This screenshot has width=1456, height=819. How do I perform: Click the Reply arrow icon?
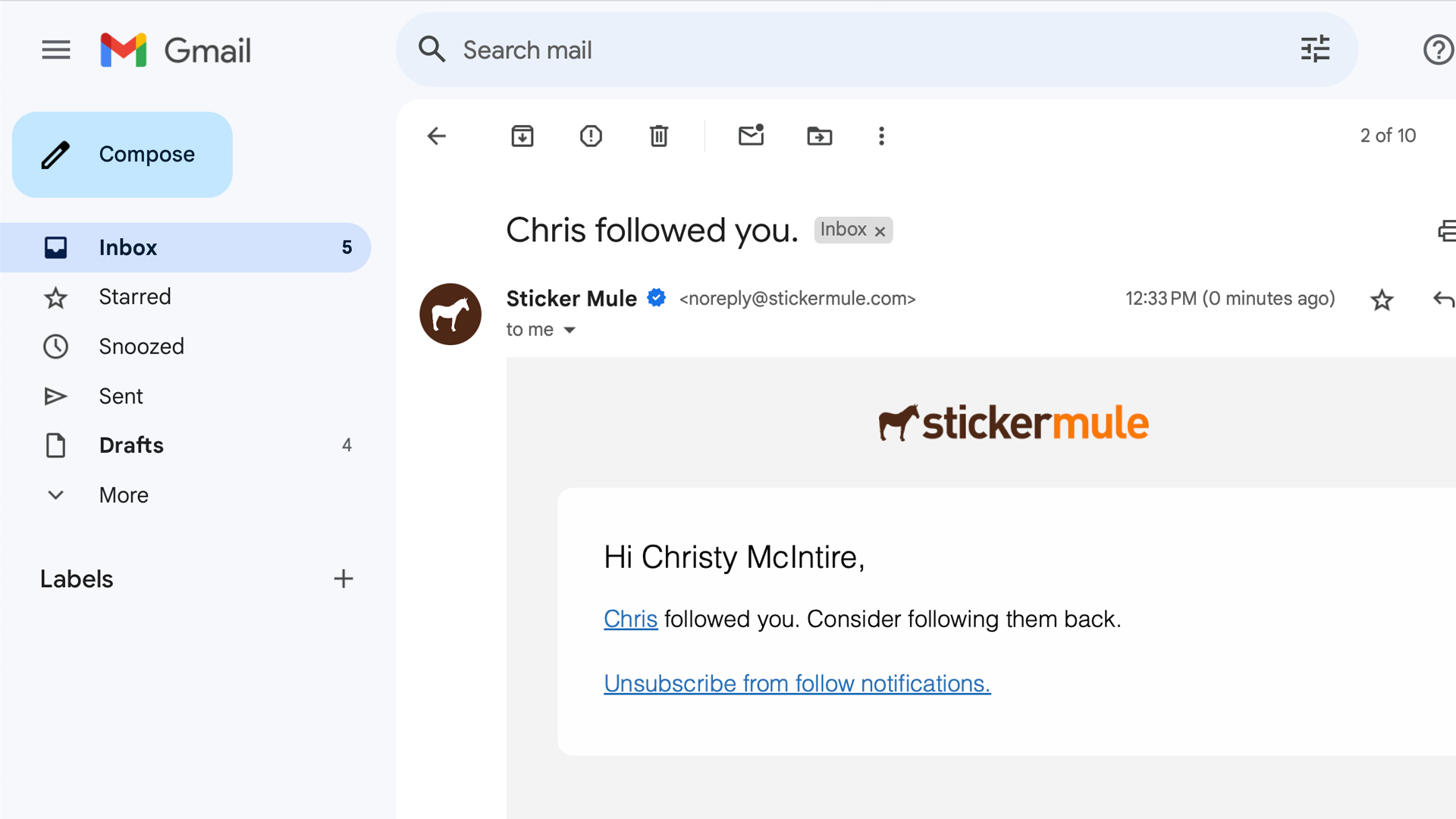[1443, 300]
